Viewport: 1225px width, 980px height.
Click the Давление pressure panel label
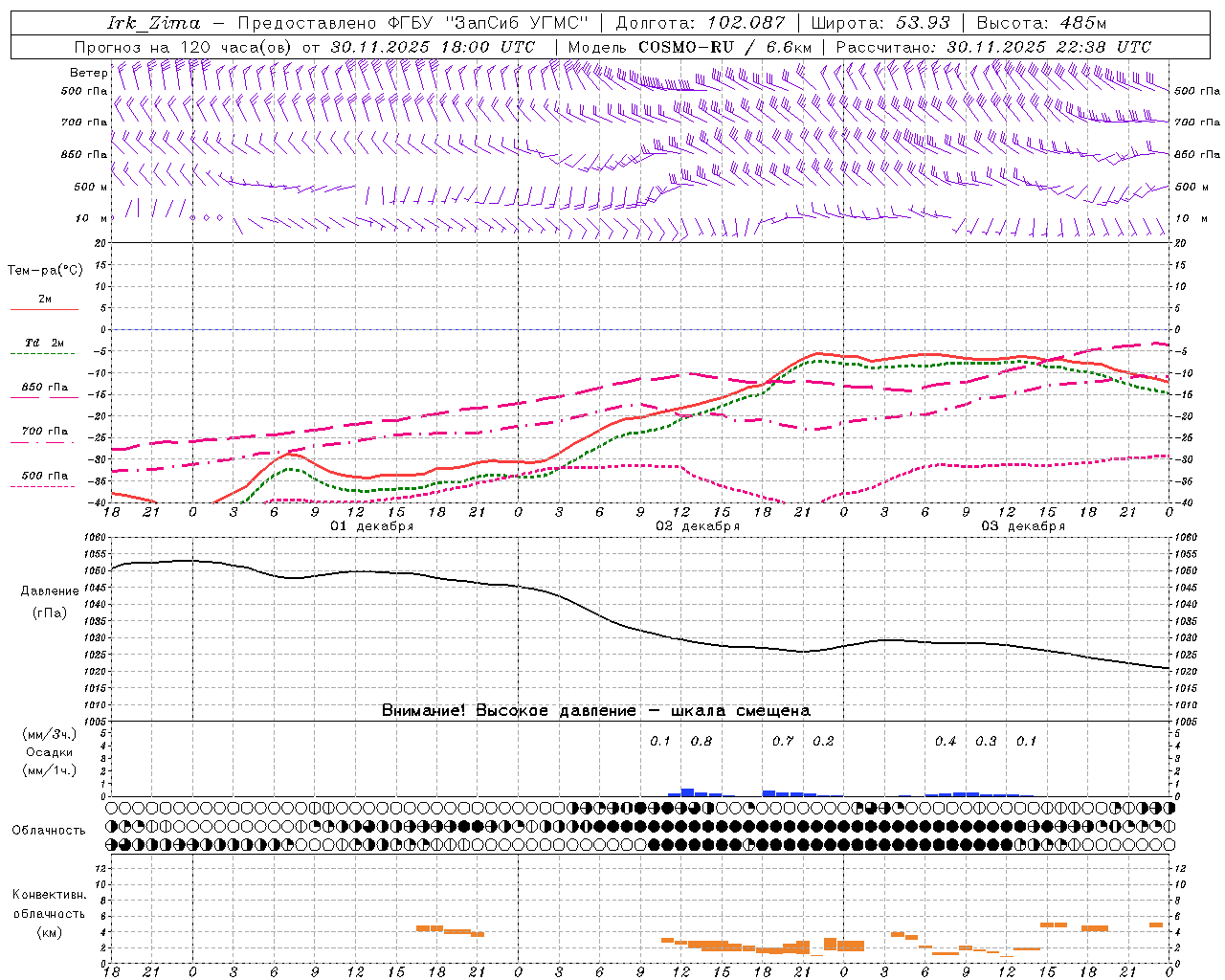coord(50,591)
